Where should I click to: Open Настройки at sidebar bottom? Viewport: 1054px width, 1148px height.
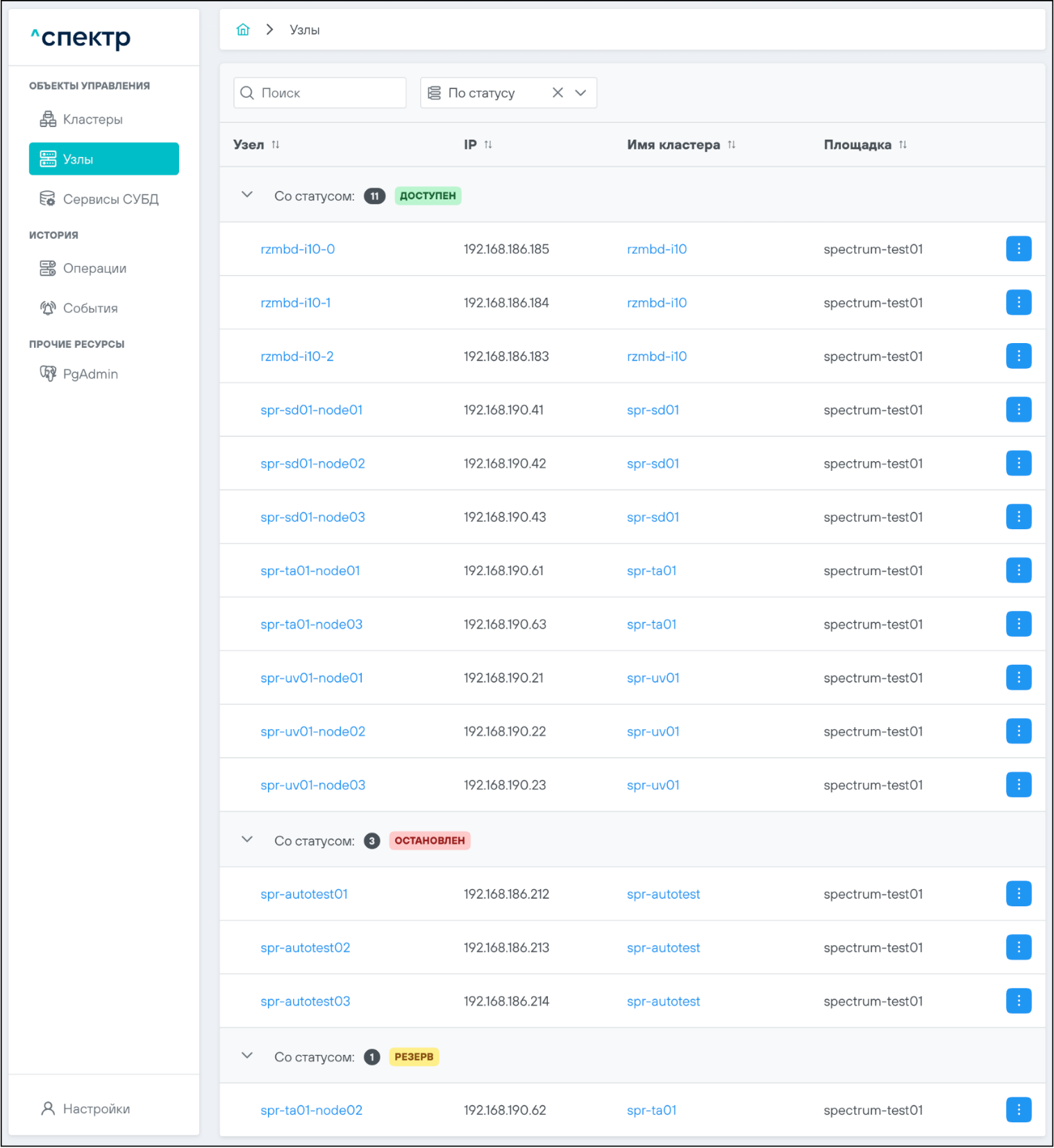click(x=96, y=1108)
